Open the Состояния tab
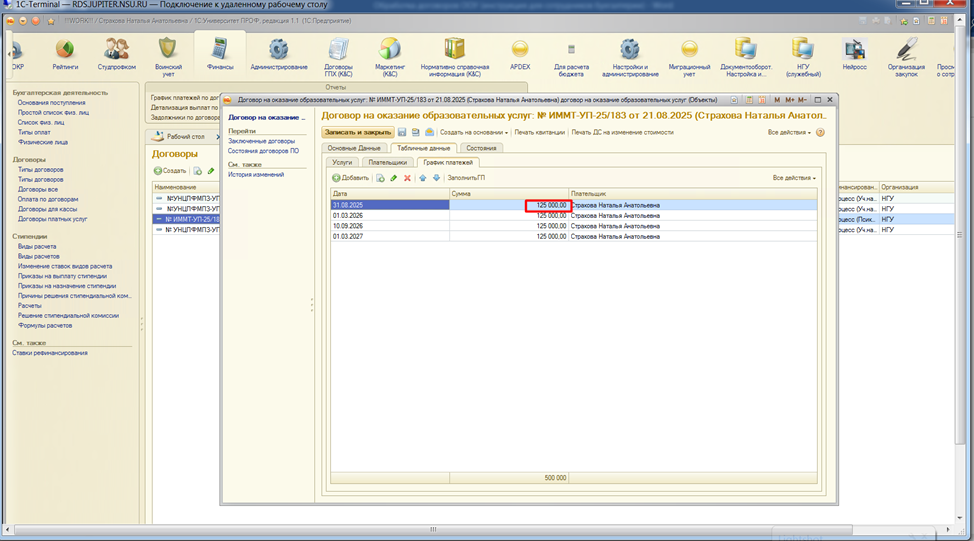Image resolution: width=974 pixels, height=541 pixels. [x=482, y=148]
